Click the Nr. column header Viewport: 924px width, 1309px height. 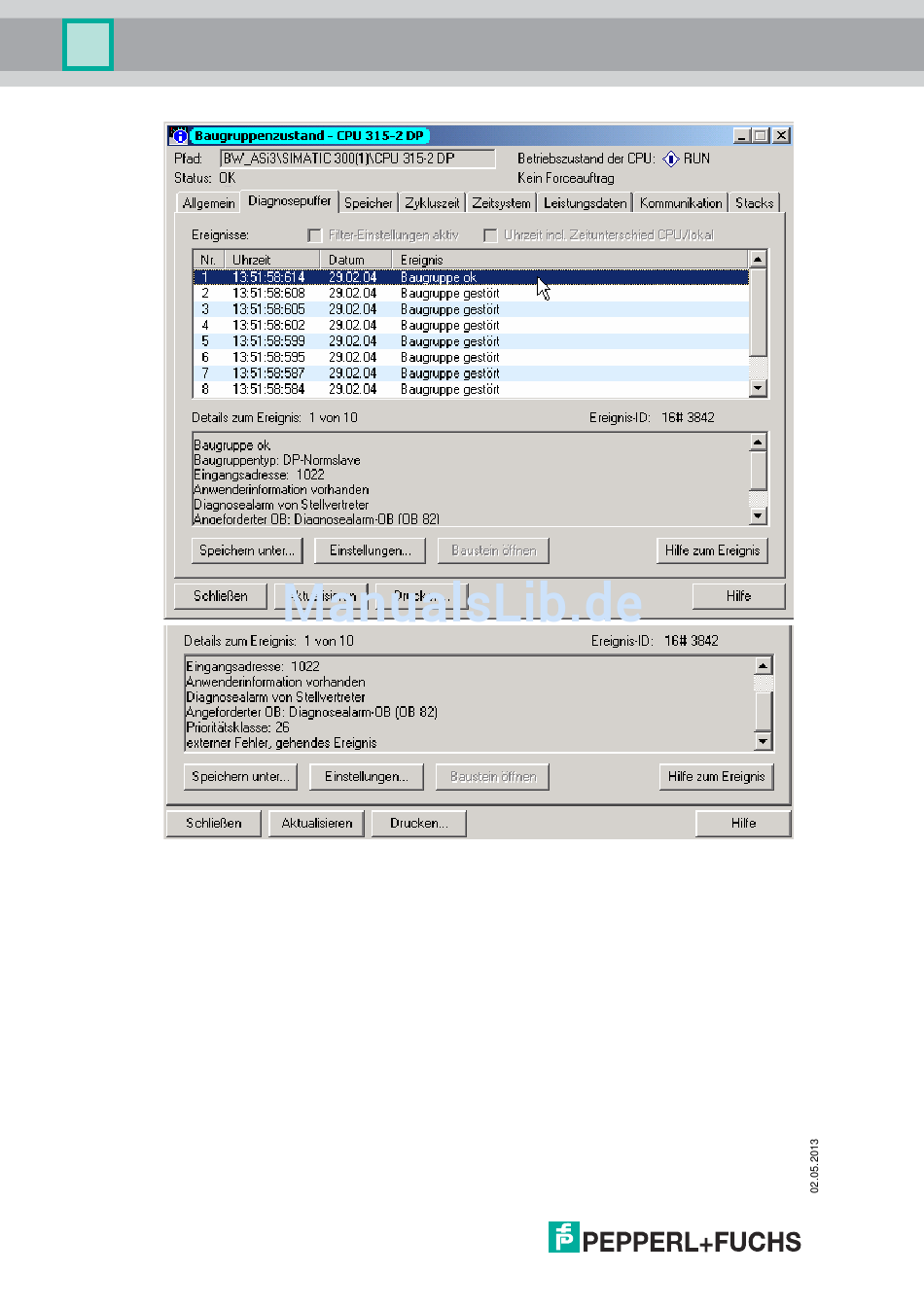[208, 260]
